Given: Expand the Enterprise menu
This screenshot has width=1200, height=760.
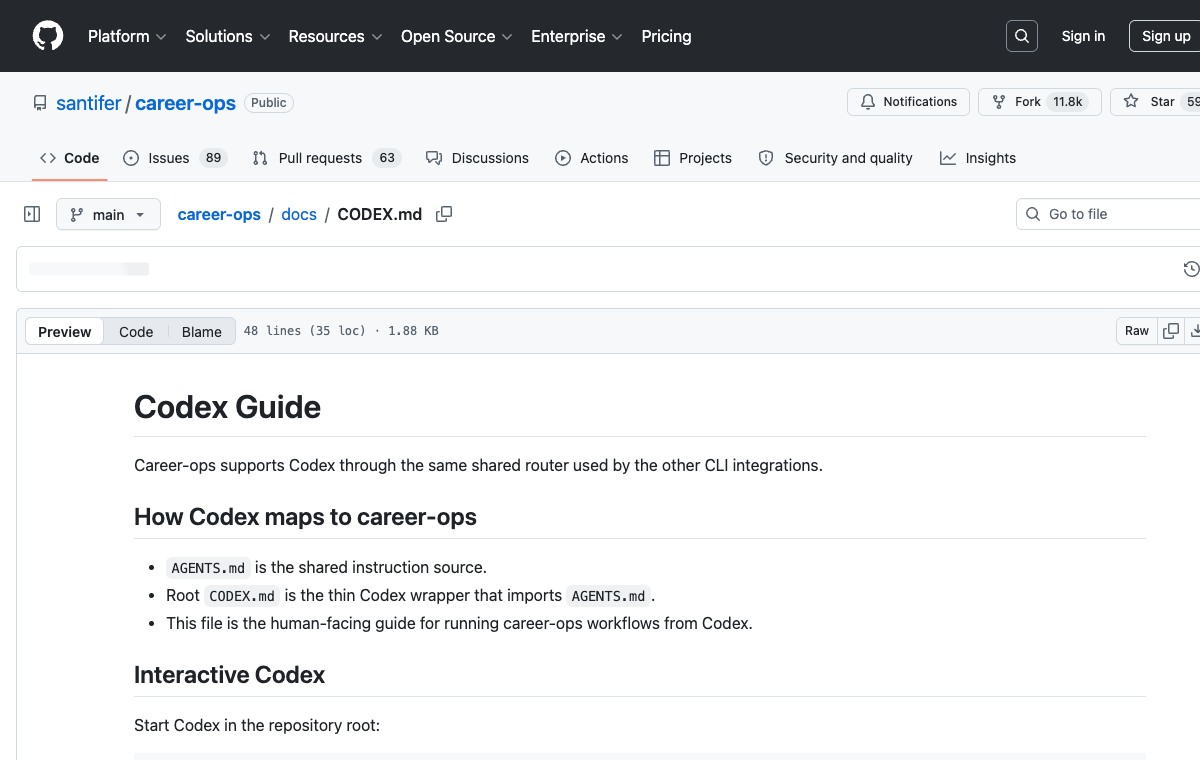Looking at the screenshot, I should pyautogui.click(x=577, y=36).
